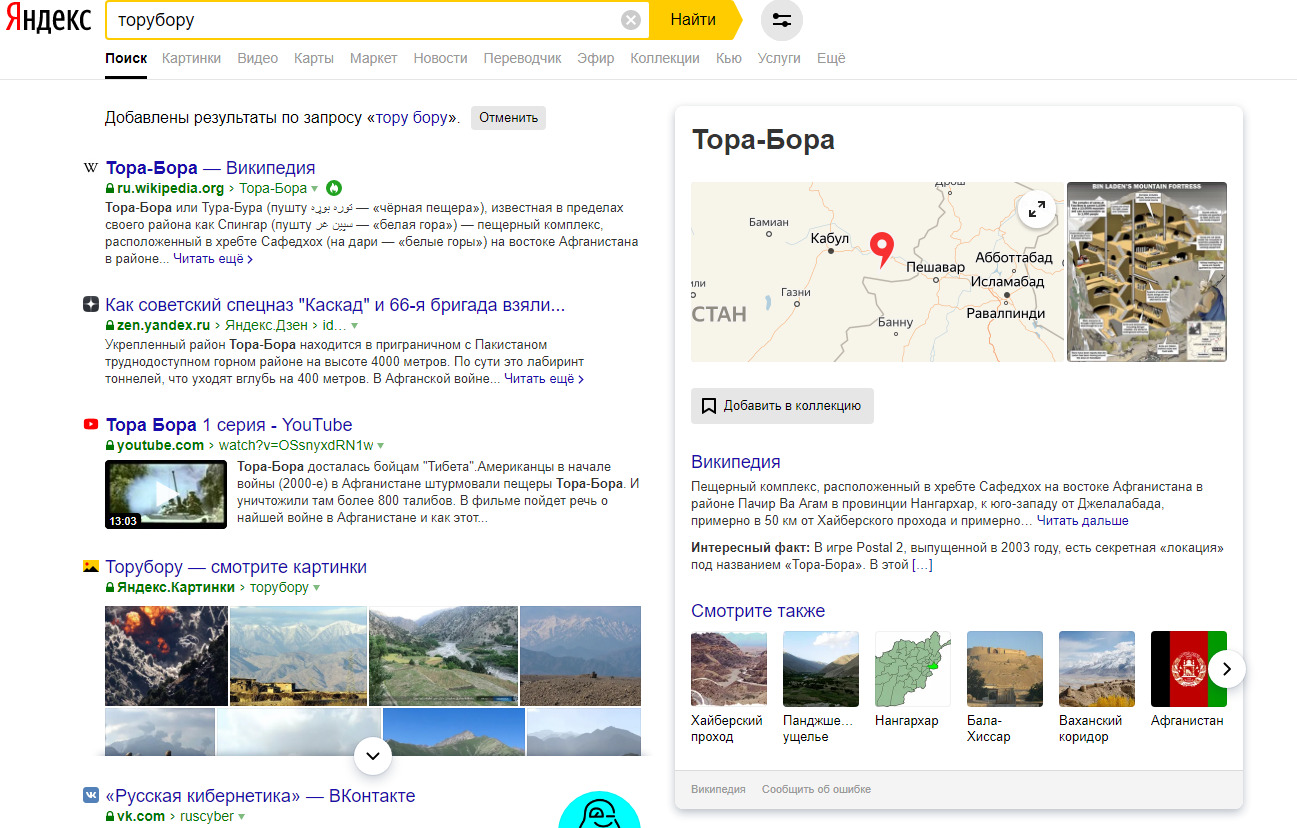Image resolution: width=1297 pixels, height=828 pixels.
Task: Expand more images with the down chevron
Action: [x=373, y=756]
